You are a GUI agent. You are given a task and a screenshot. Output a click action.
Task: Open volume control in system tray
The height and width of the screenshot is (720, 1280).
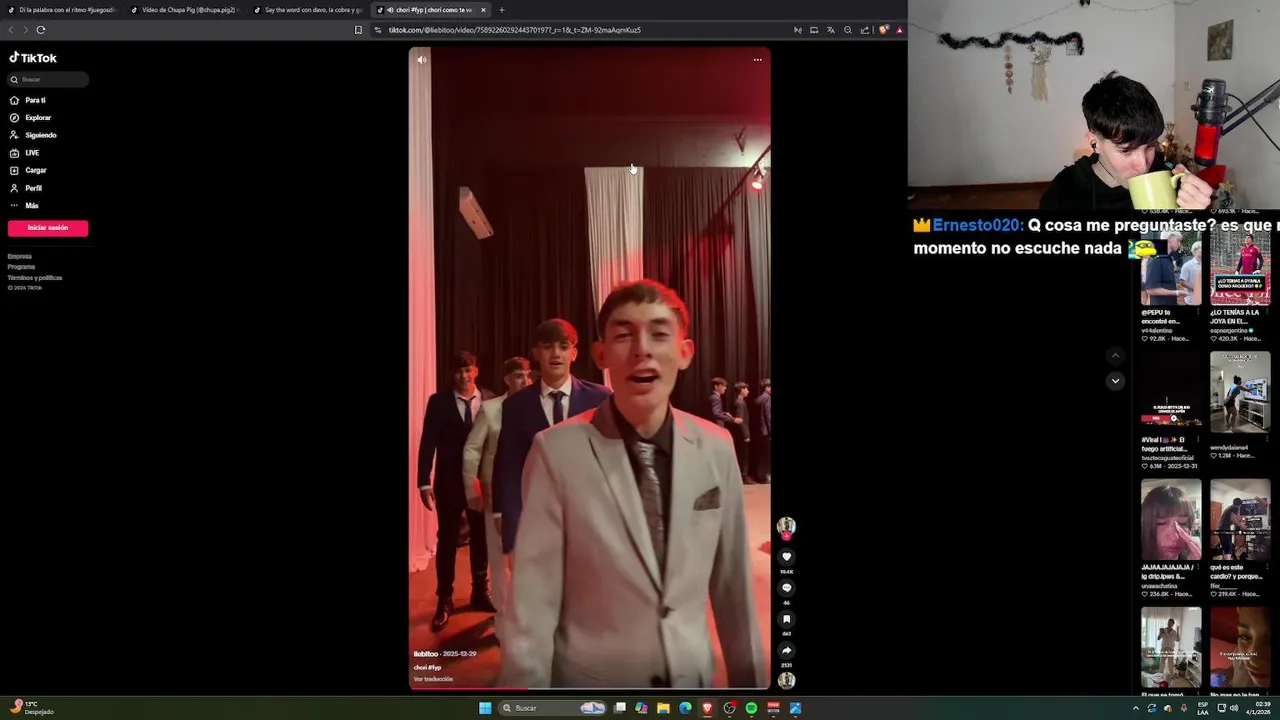1234,708
